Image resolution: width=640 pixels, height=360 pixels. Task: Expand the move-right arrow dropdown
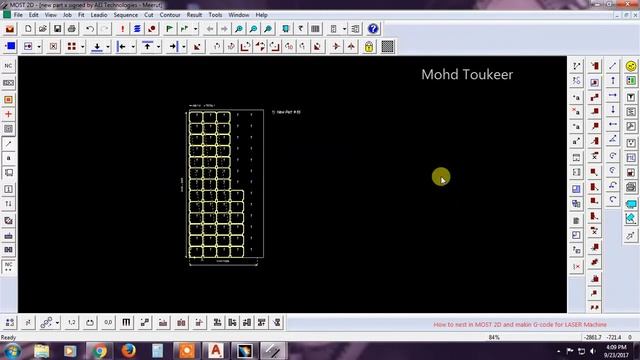point(184,47)
